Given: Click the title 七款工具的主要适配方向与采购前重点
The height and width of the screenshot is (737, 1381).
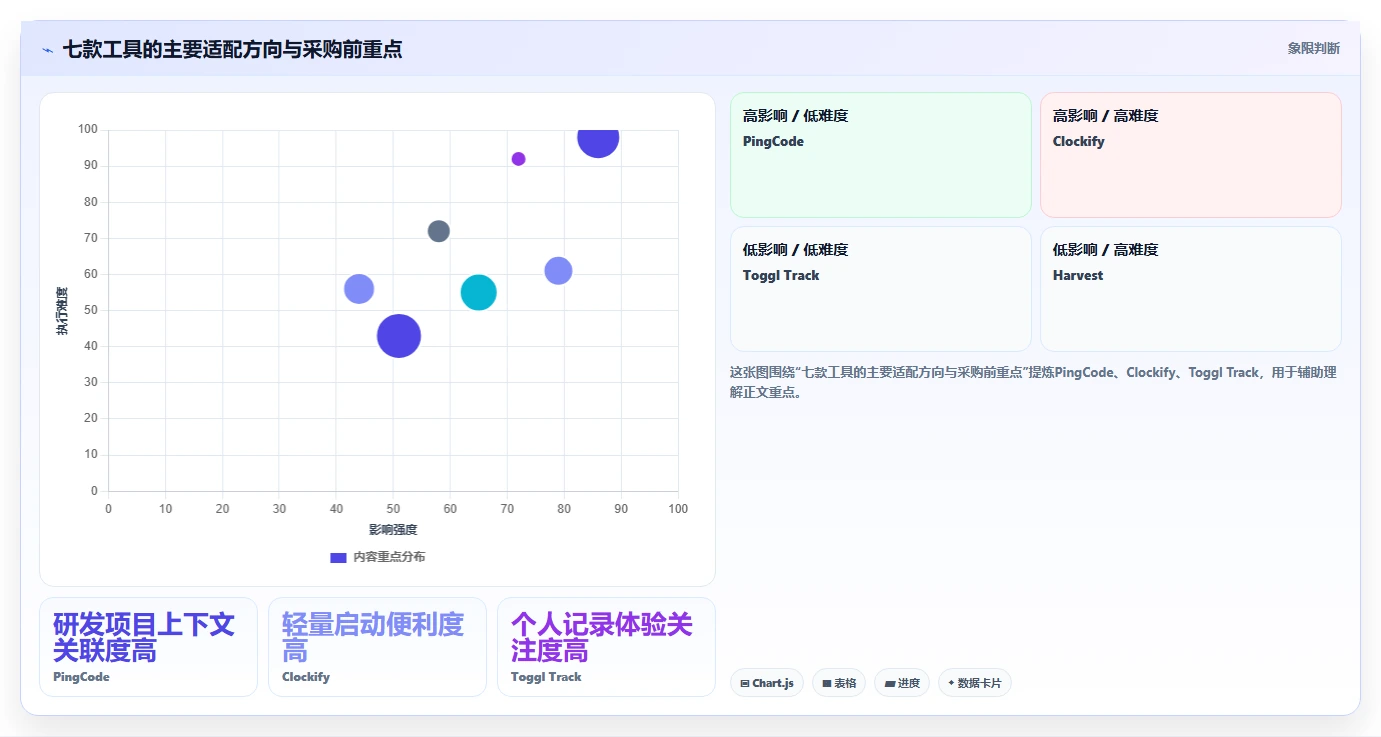Looking at the screenshot, I should [232, 49].
